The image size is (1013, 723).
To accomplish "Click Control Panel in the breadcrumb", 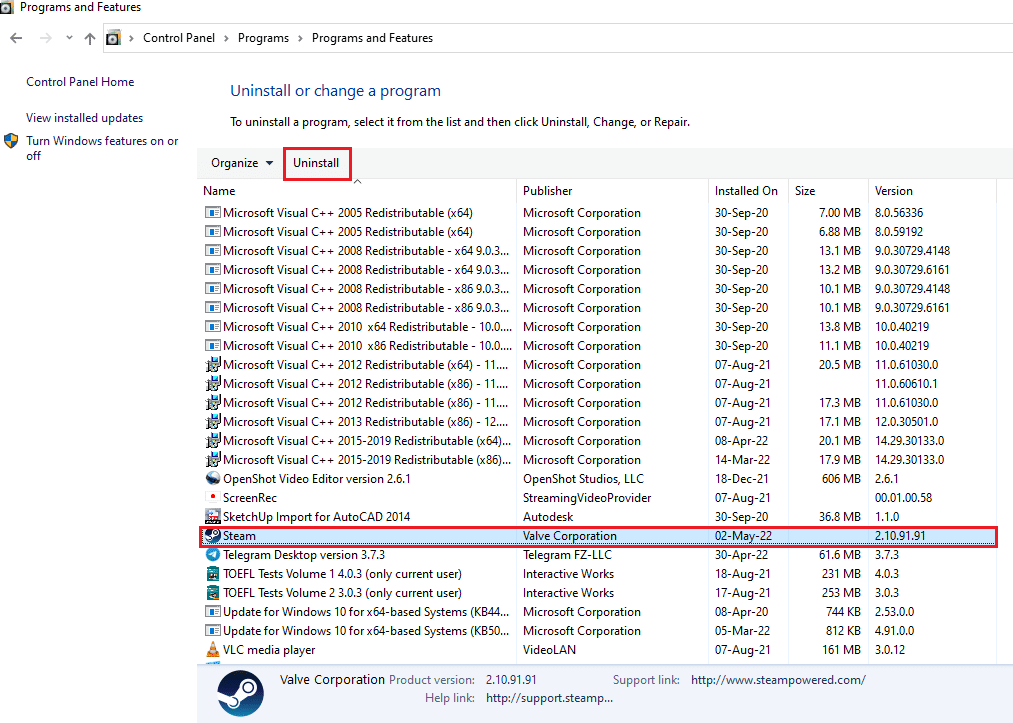I will 179,38.
